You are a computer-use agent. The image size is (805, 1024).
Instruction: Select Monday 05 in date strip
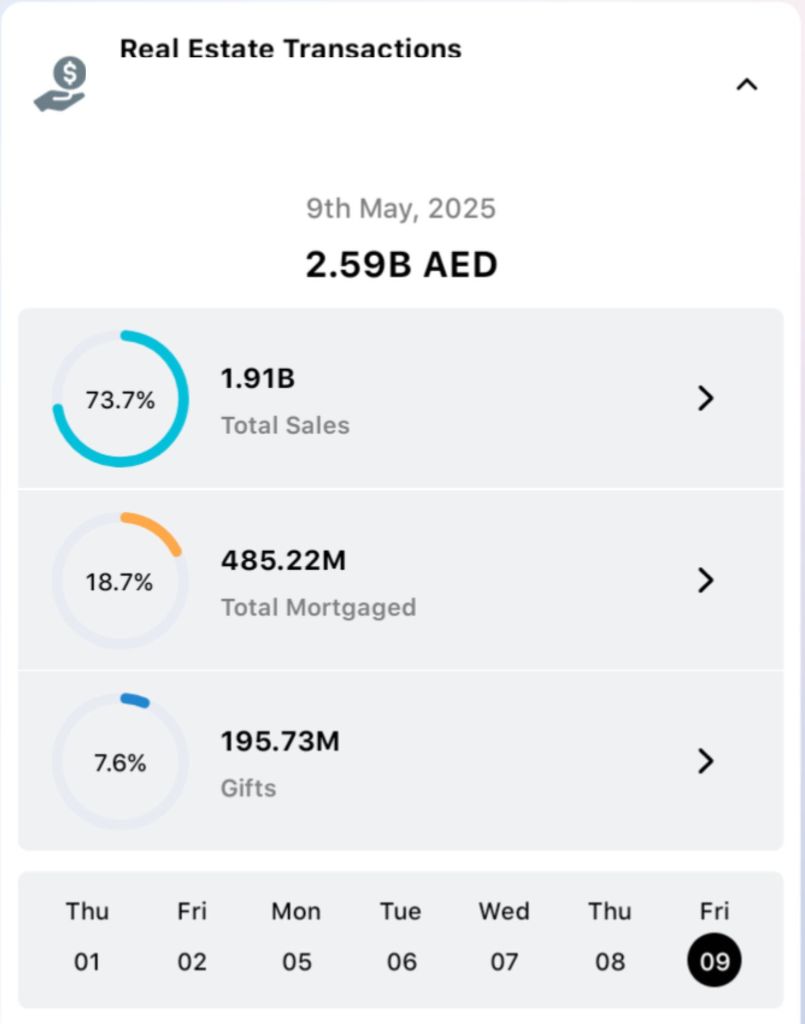(x=296, y=937)
